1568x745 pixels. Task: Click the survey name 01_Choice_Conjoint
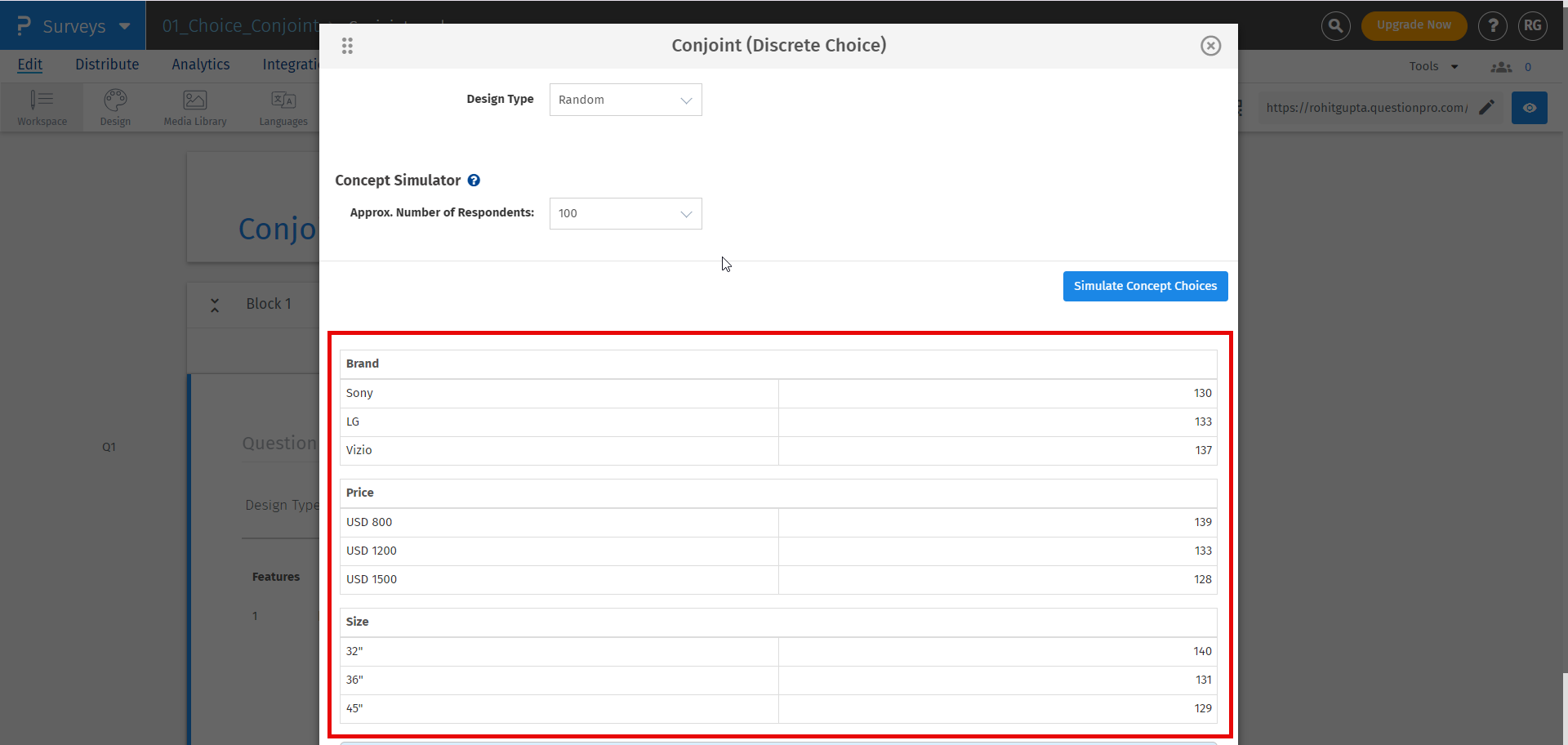coord(240,26)
